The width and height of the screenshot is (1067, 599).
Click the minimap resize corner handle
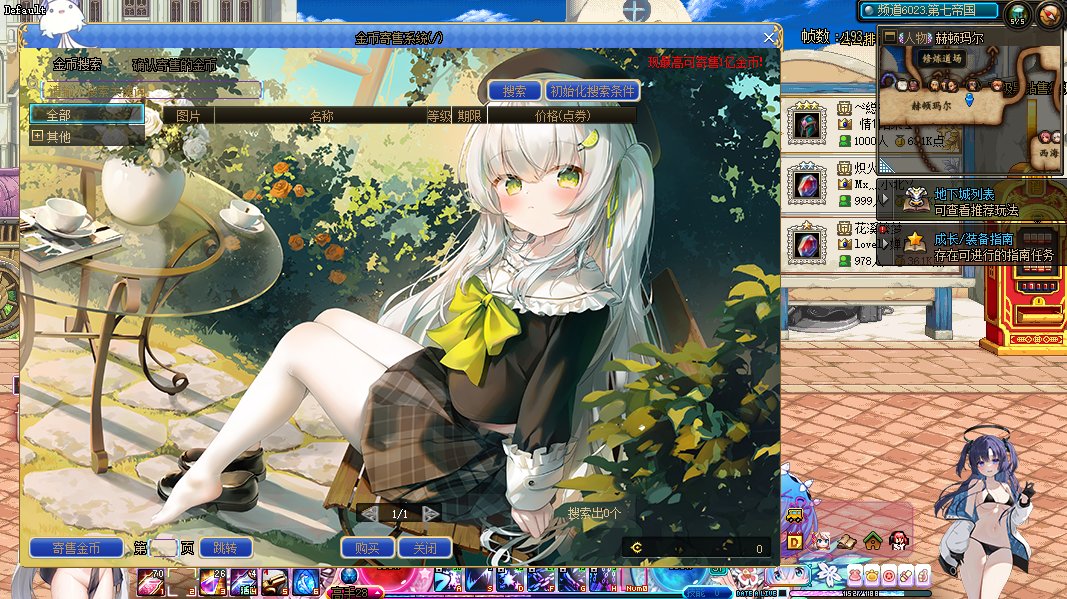pos(885,165)
